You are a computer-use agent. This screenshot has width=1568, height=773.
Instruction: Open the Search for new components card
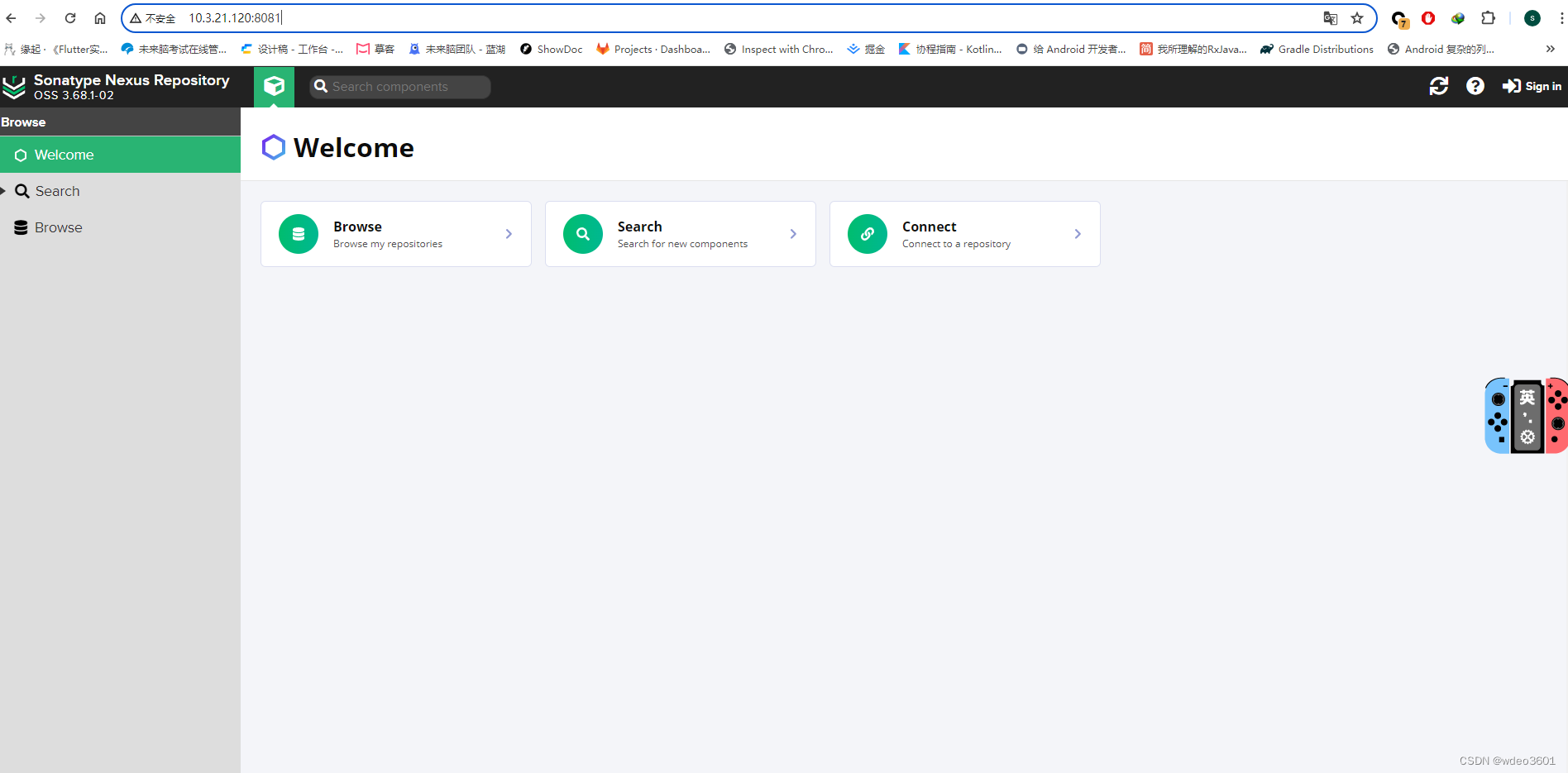click(x=681, y=234)
